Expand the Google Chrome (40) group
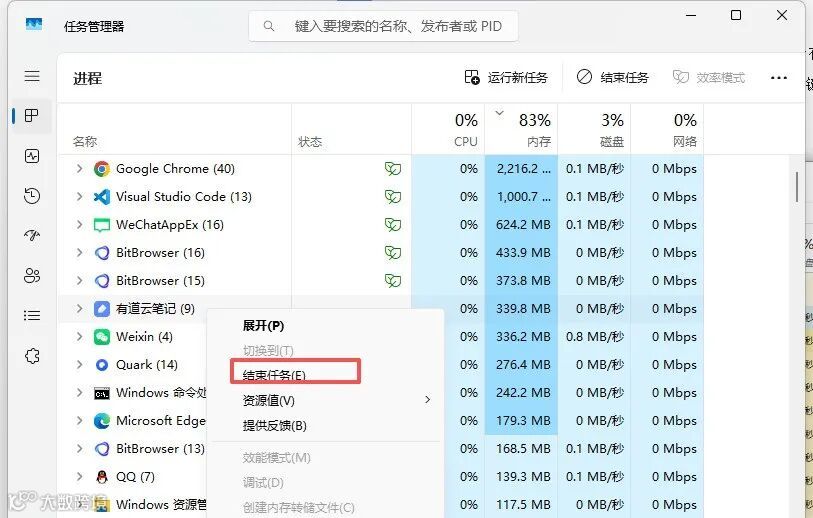The height and width of the screenshot is (518, 813). click(79, 169)
